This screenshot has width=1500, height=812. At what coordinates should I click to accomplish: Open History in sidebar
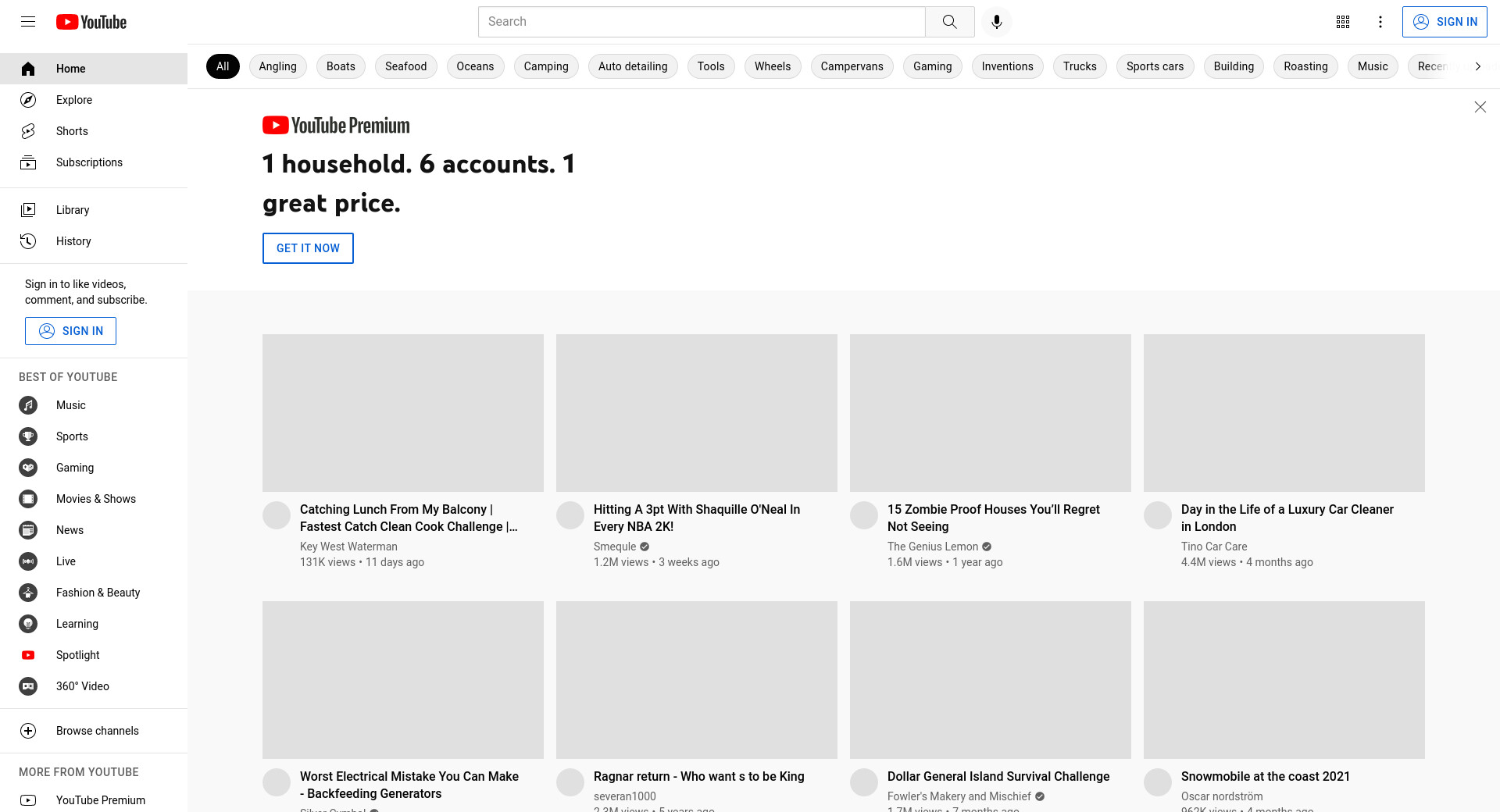pyautogui.click(x=94, y=241)
